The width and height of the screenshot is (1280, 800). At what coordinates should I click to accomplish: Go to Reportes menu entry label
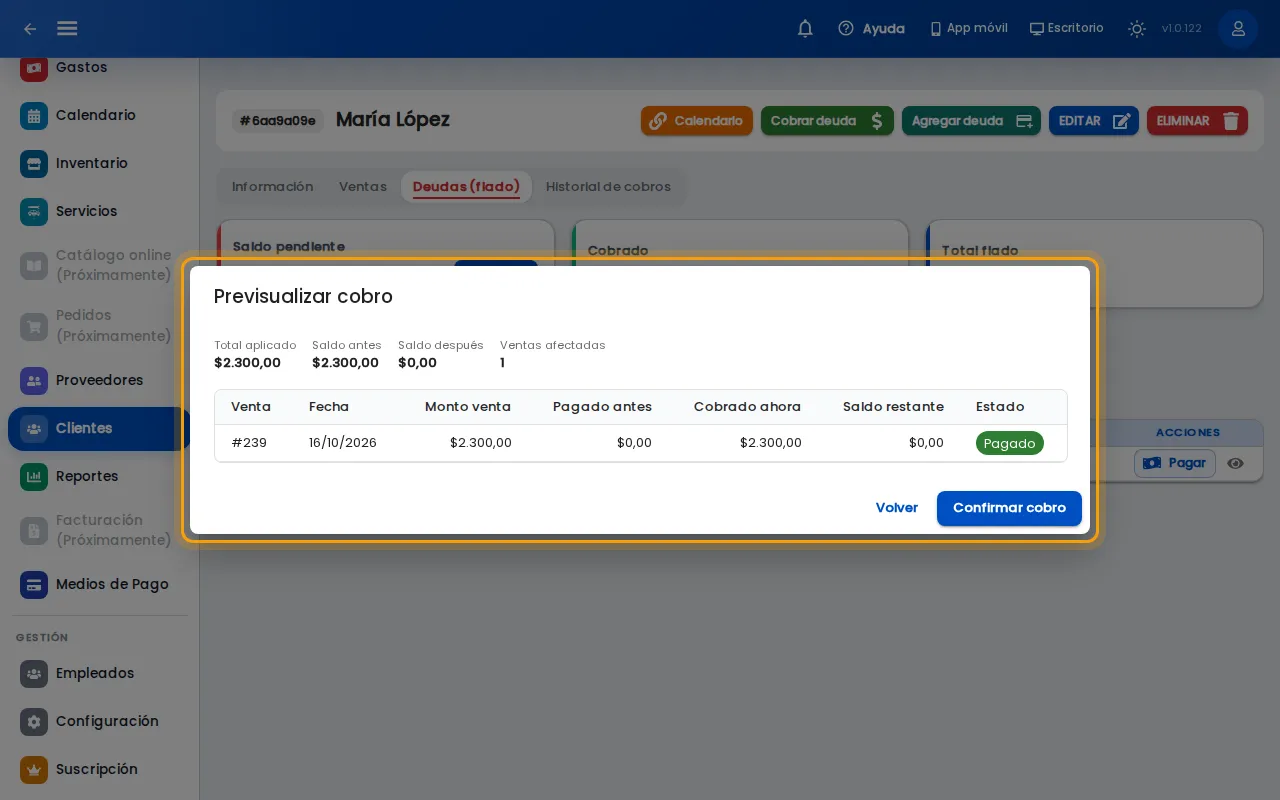point(87,476)
